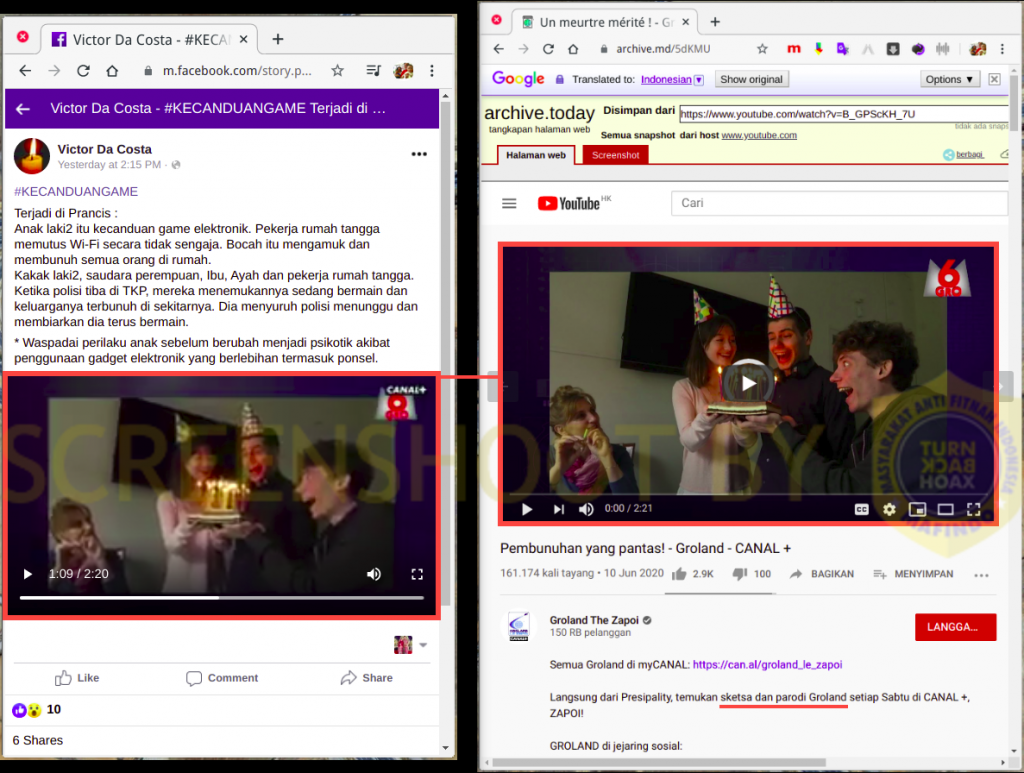The width and height of the screenshot is (1024, 773).
Task: Comment on the Victor Da Costa post
Action: (x=222, y=678)
